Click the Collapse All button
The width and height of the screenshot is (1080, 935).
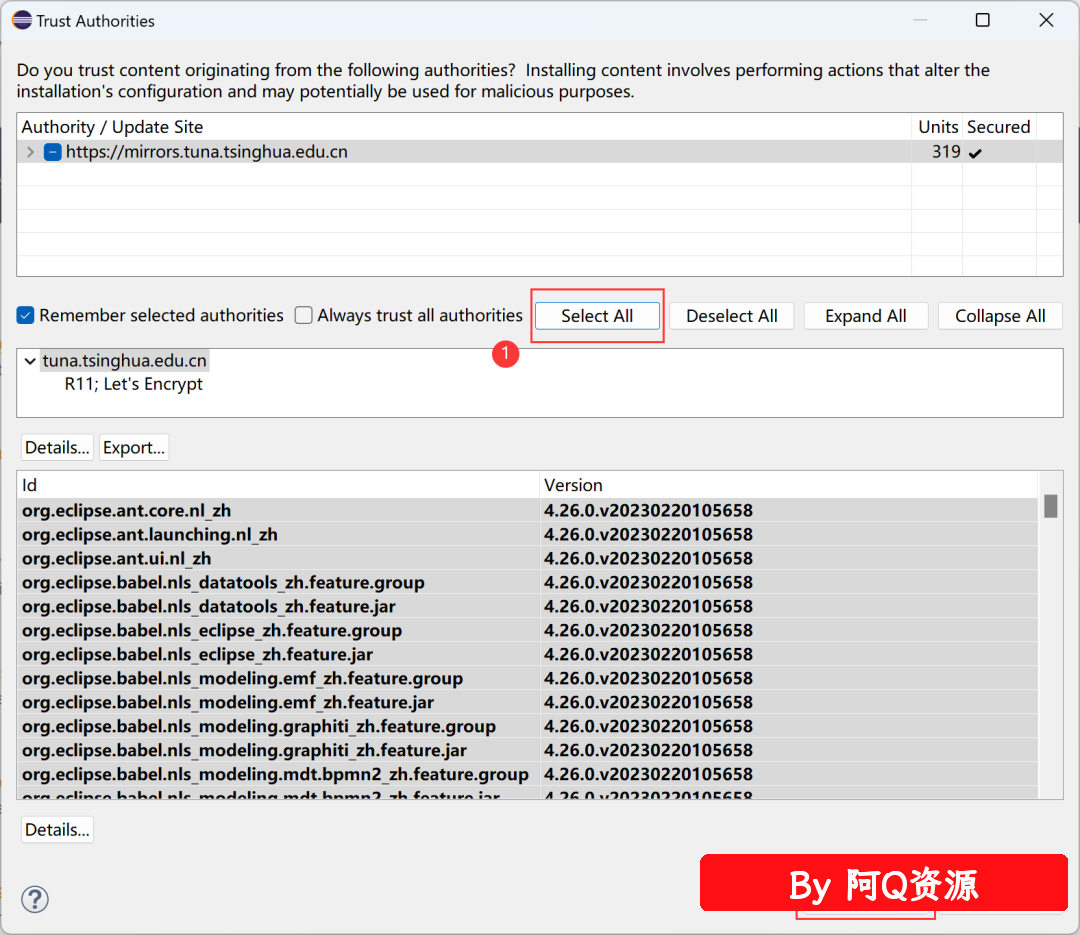pos(1000,316)
